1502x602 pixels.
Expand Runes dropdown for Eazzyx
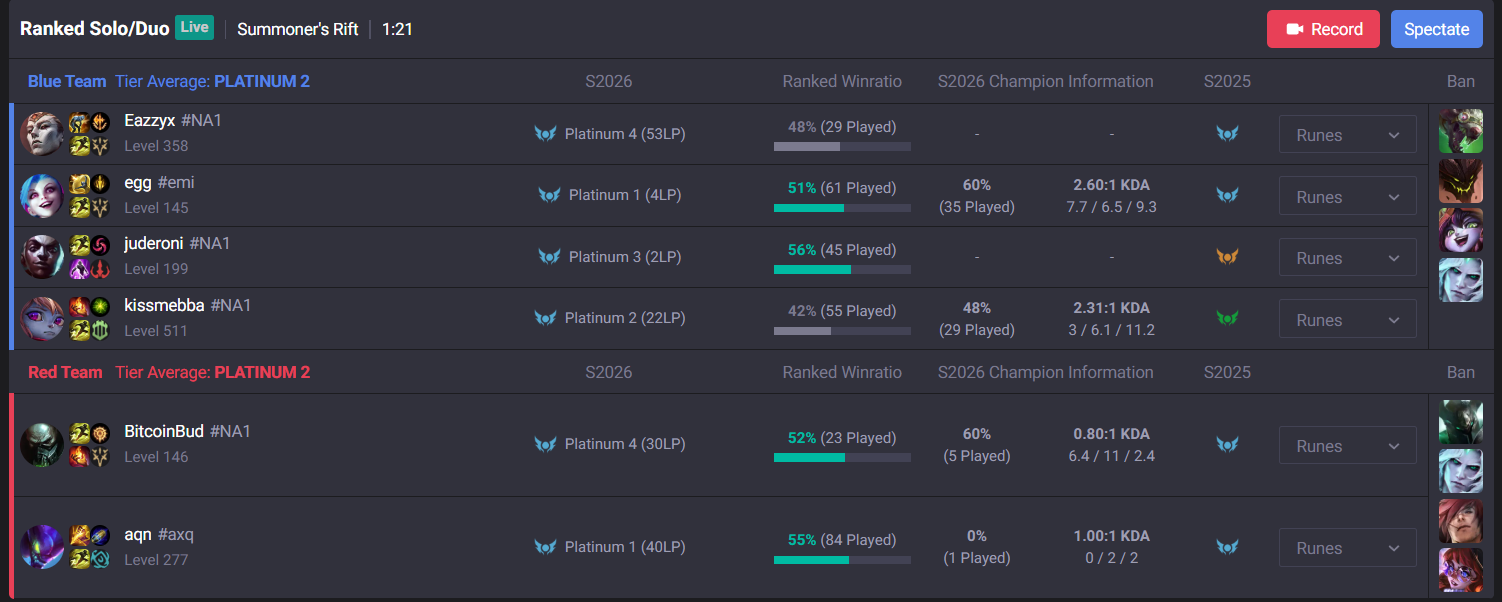click(x=1347, y=135)
